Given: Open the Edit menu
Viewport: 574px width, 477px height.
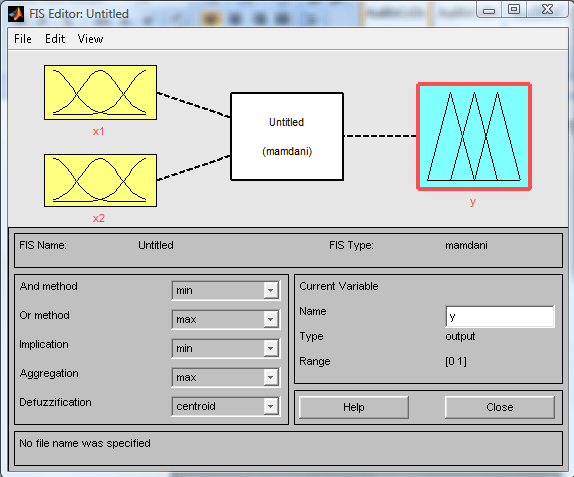Looking at the screenshot, I should [x=55, y=39].
